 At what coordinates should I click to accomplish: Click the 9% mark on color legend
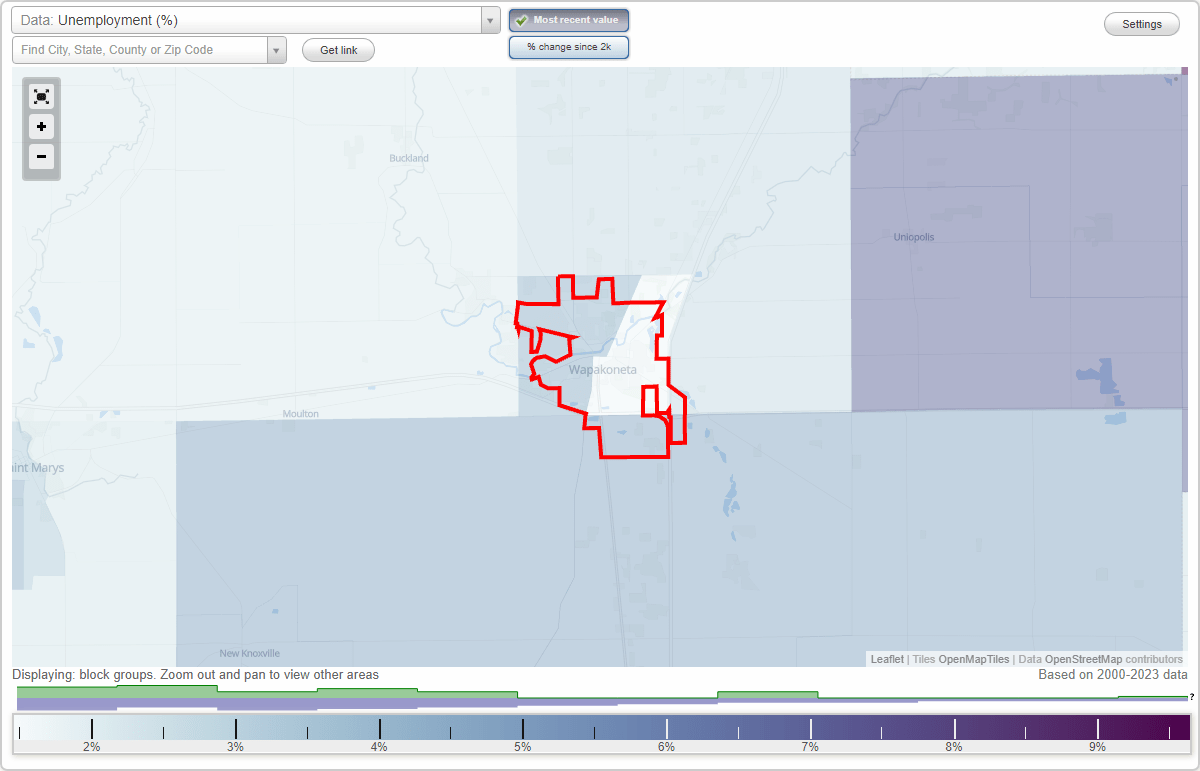point(1097,747)
